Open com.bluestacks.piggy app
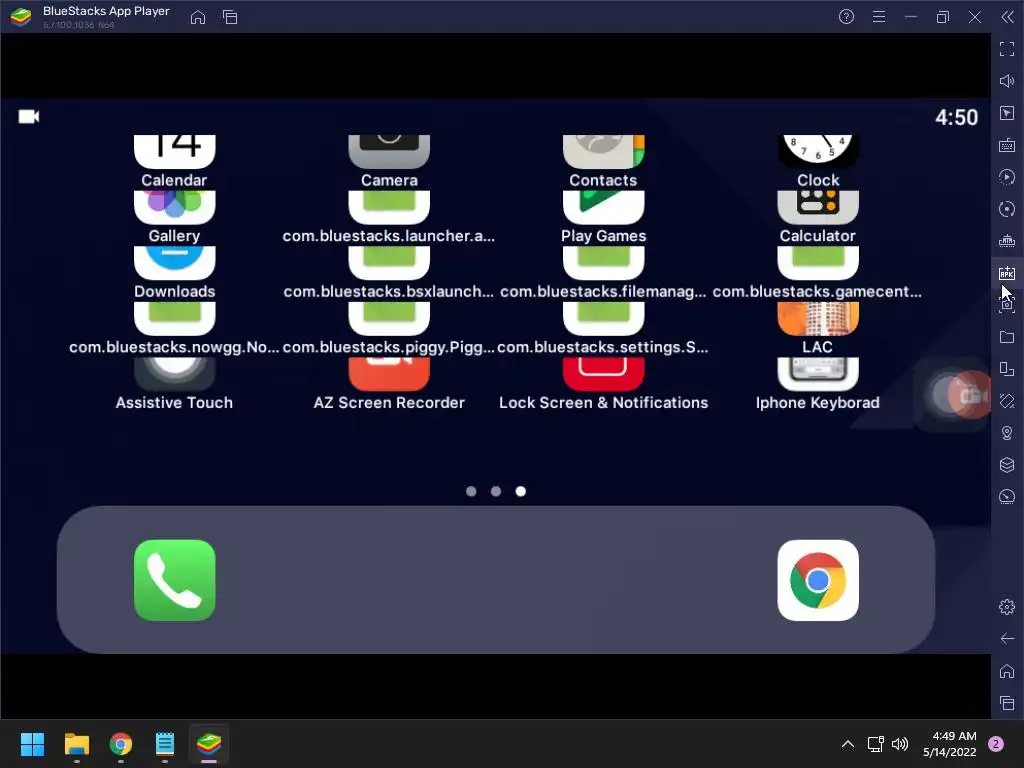The image size is (1024, 768). 389,319
